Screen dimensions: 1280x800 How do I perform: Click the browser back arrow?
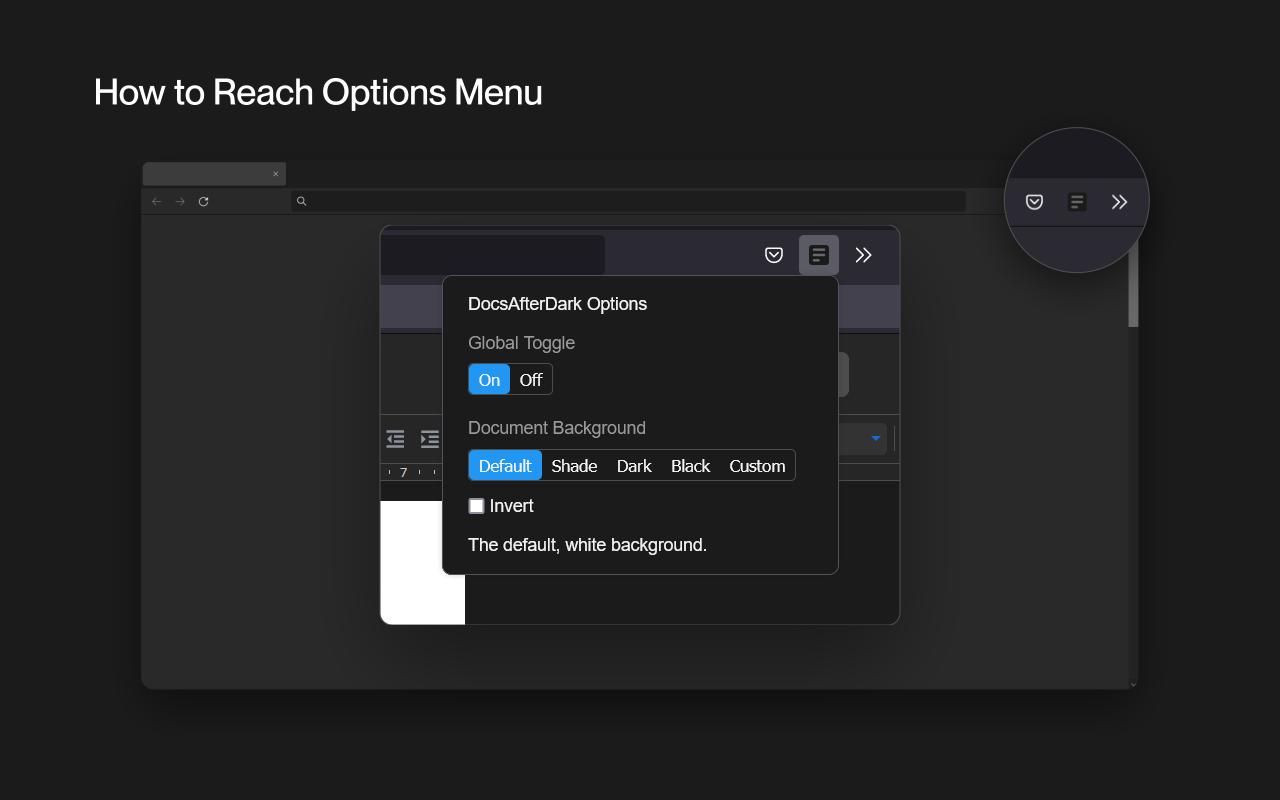pyautogui.click(x=157, y=201)
